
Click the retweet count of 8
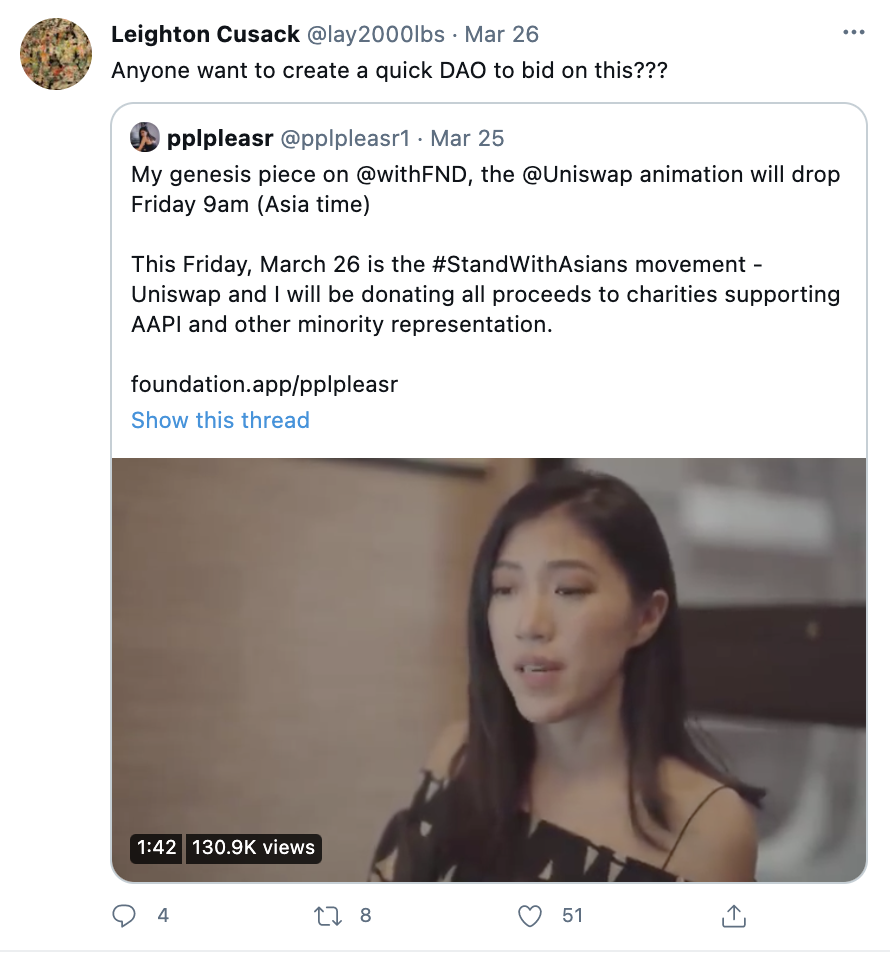(365, 916)
